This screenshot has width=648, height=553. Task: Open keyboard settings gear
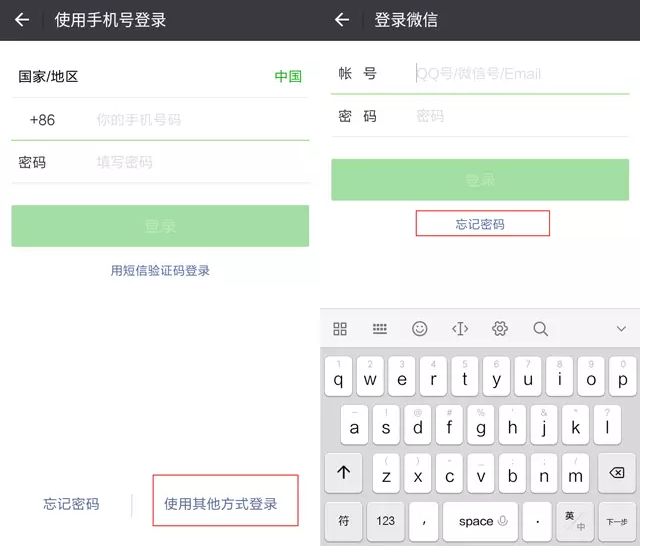click(x=500, y=329)
